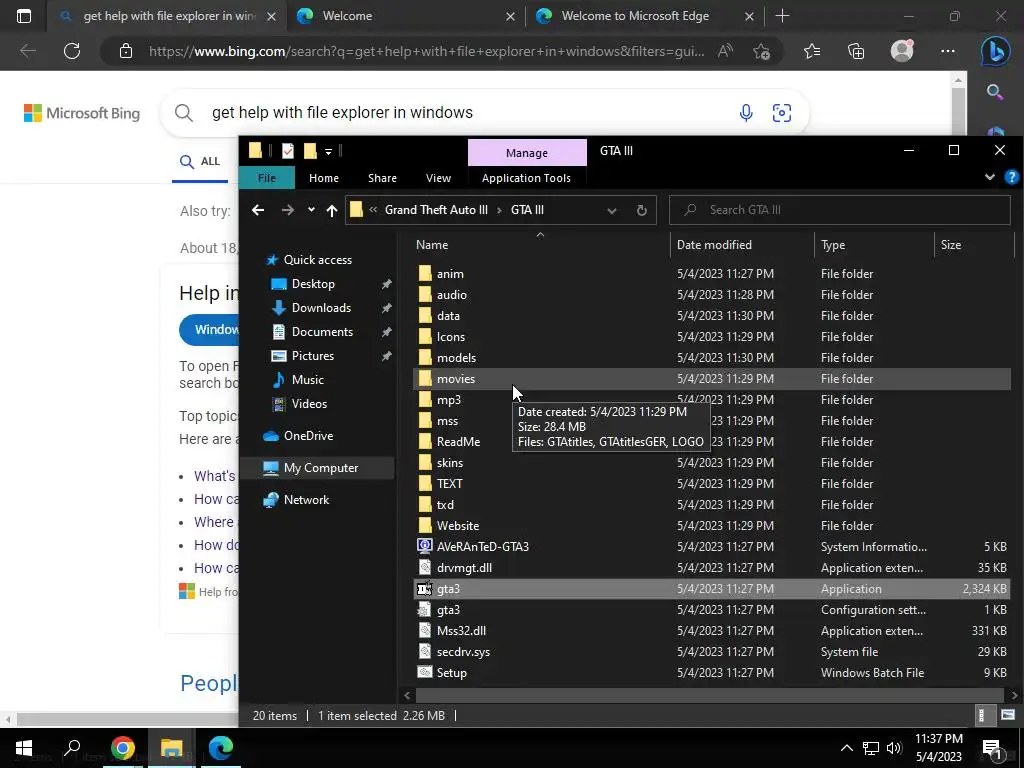
Task: Click the Search GTA III field
Action: click(x=840, y=210)
